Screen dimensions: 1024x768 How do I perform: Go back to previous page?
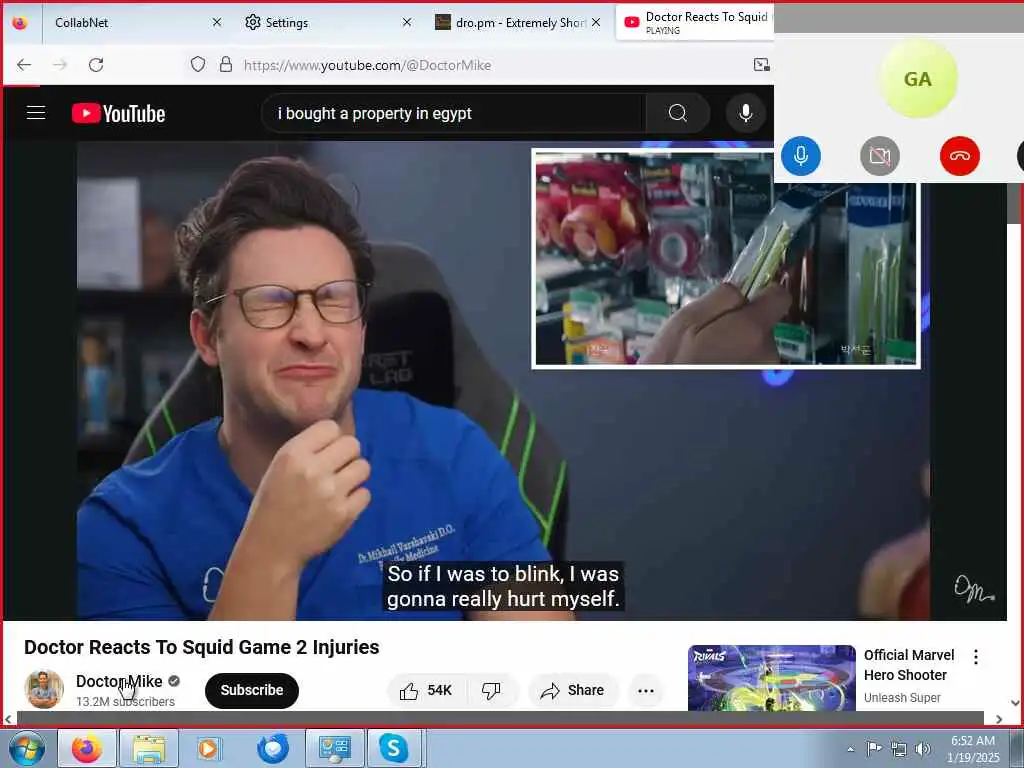click(24, 65)
